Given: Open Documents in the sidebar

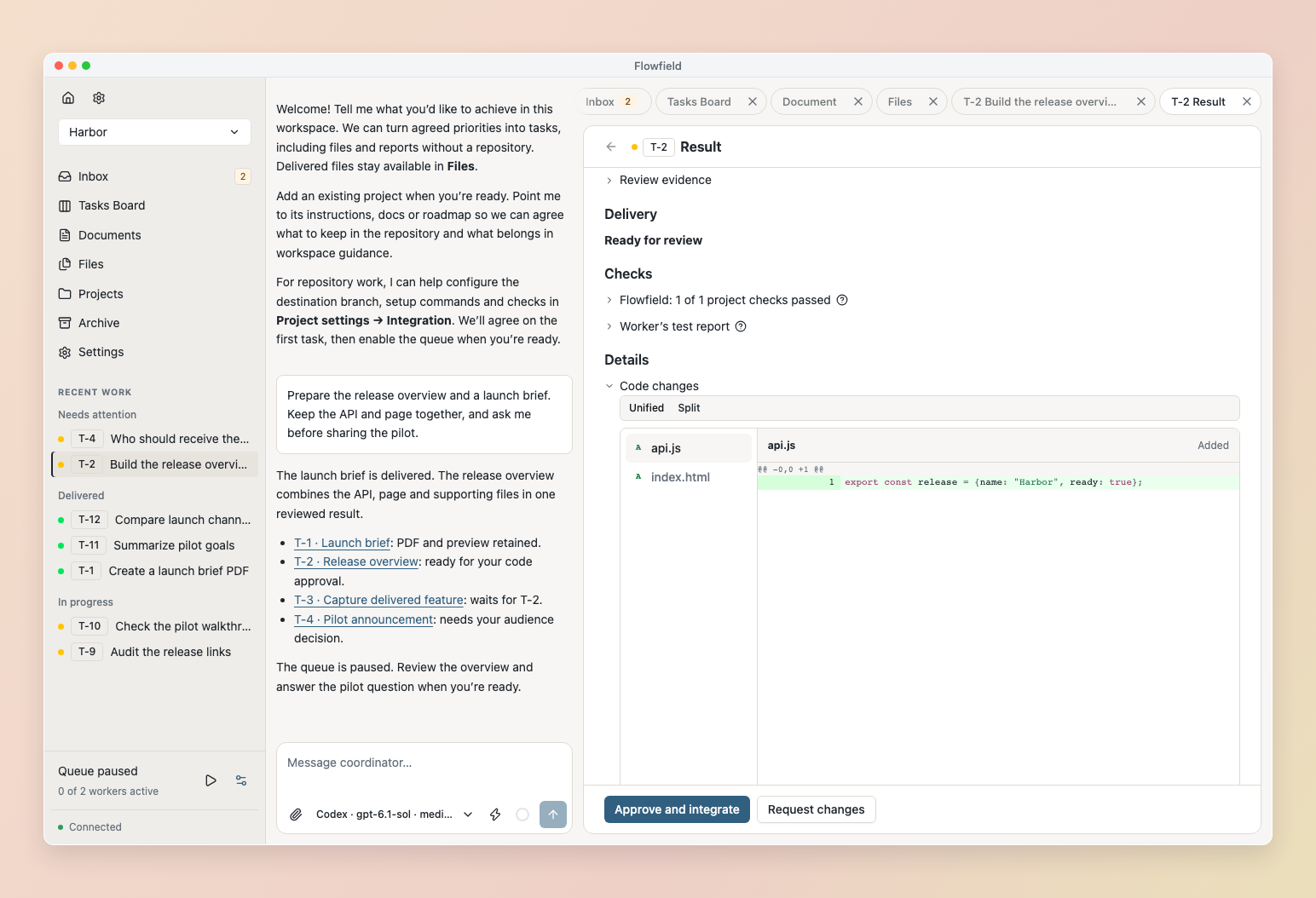Looking at the screenshot, I should coord(154,235).
